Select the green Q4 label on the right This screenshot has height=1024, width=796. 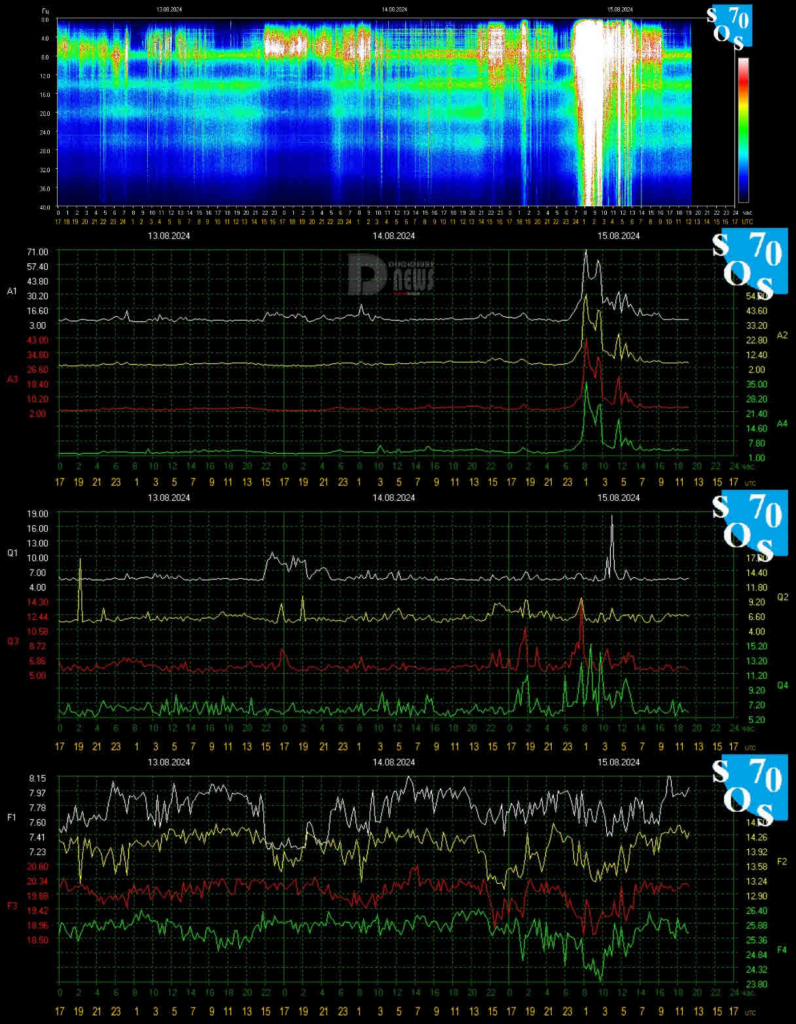(x=782, y=685)
